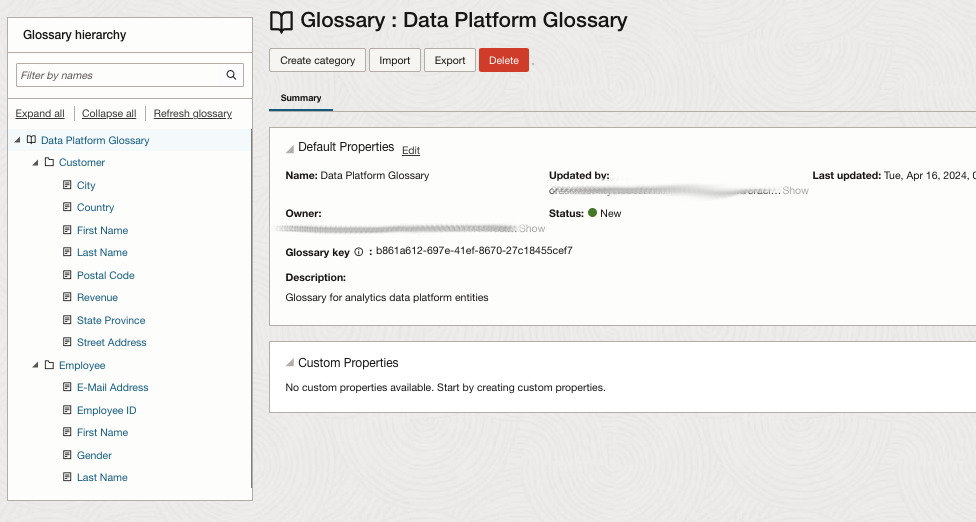Click the Export button

pos(450,60)
